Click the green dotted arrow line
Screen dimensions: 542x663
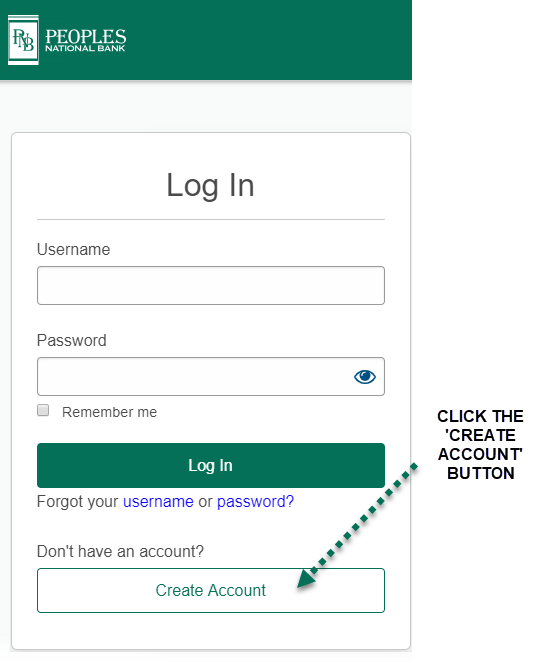point(364,518)
